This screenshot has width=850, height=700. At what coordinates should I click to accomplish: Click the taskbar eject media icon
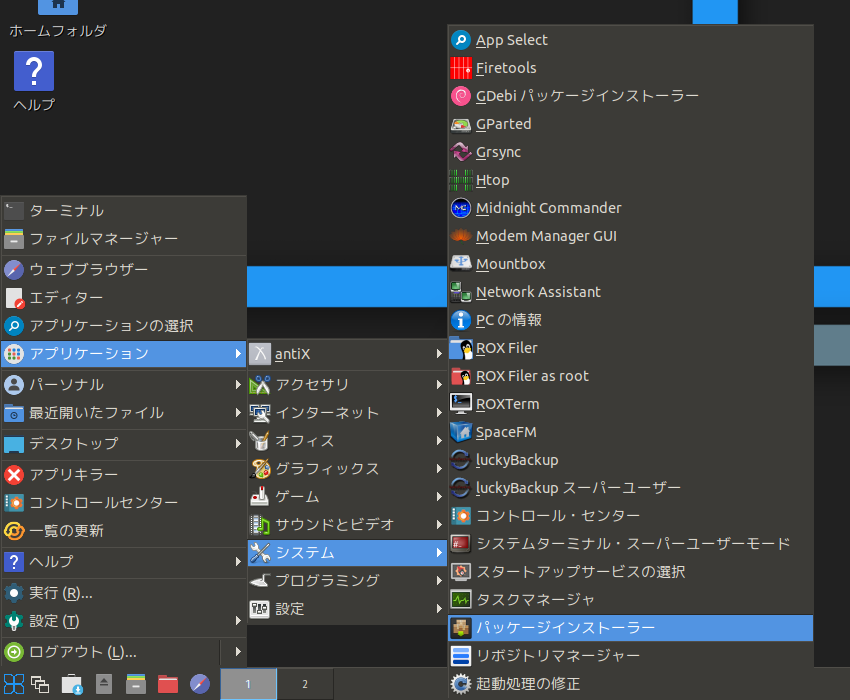[x=104, y=684]
